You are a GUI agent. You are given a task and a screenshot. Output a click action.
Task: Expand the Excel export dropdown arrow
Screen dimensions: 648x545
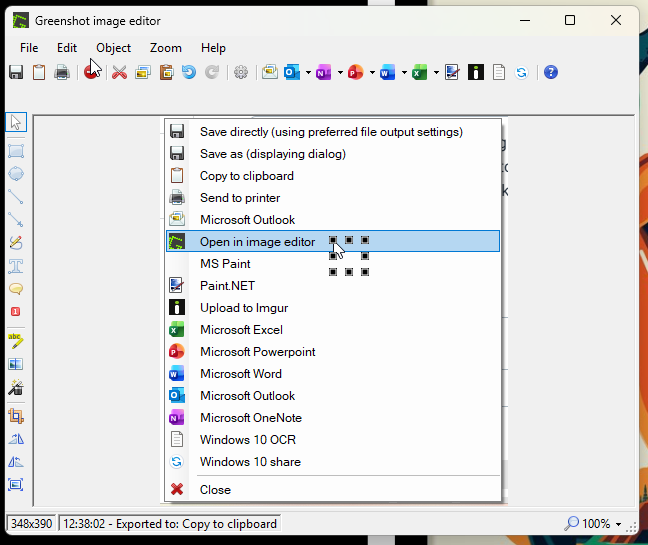click(x=436, y=73)
